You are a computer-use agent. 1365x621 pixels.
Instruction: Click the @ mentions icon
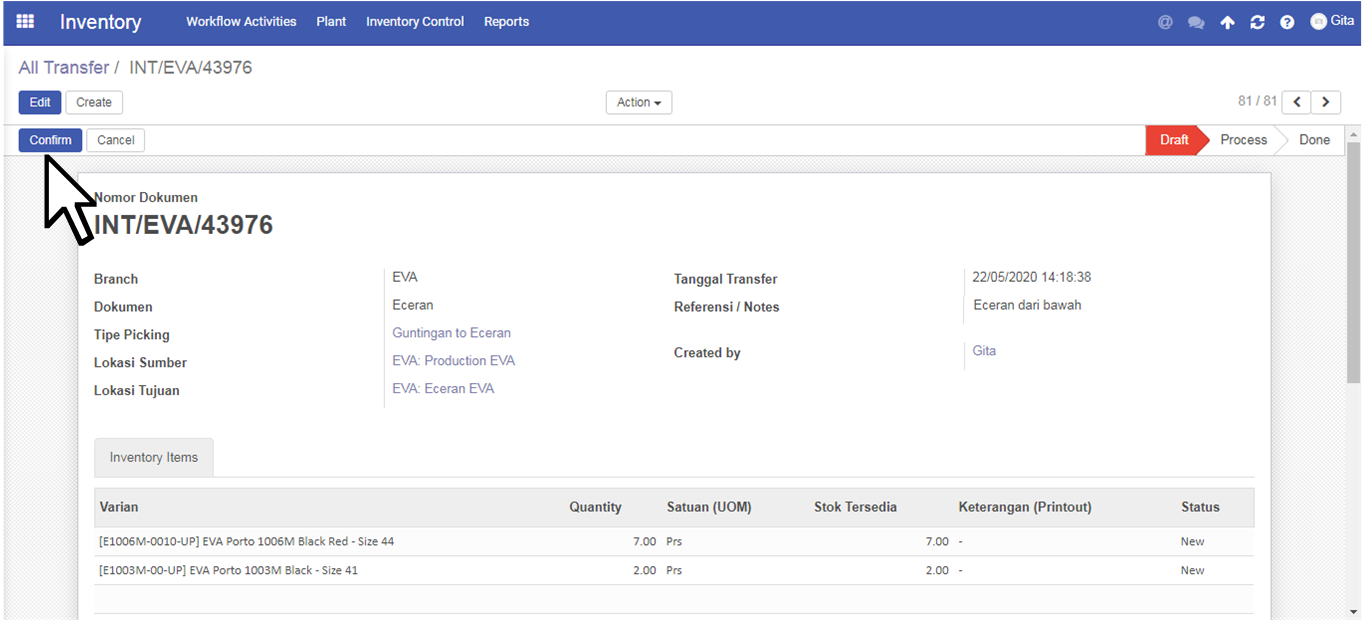pos(1165,22)
